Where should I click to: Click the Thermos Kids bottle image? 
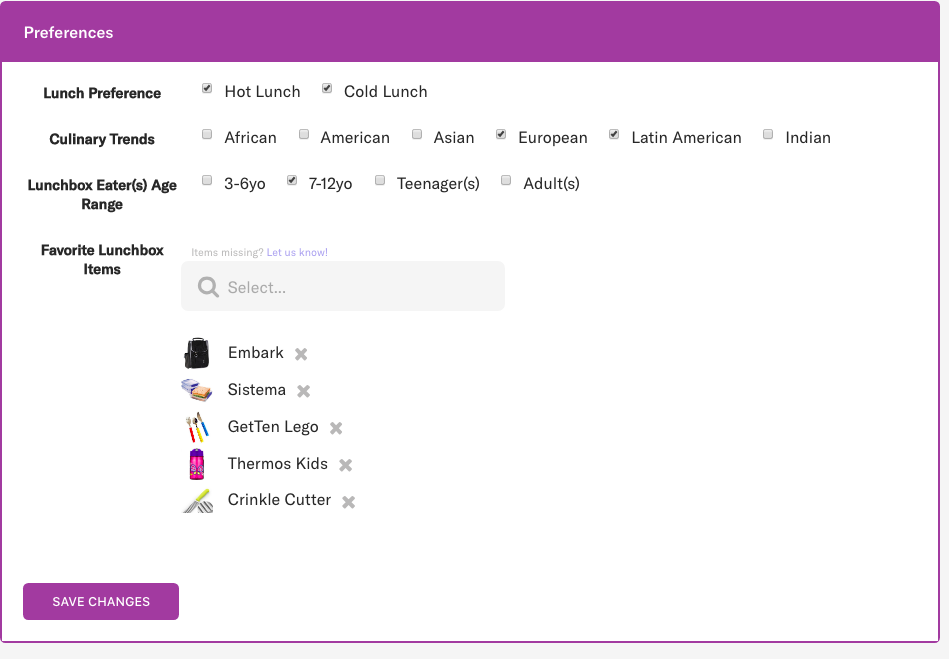[197, 464]
